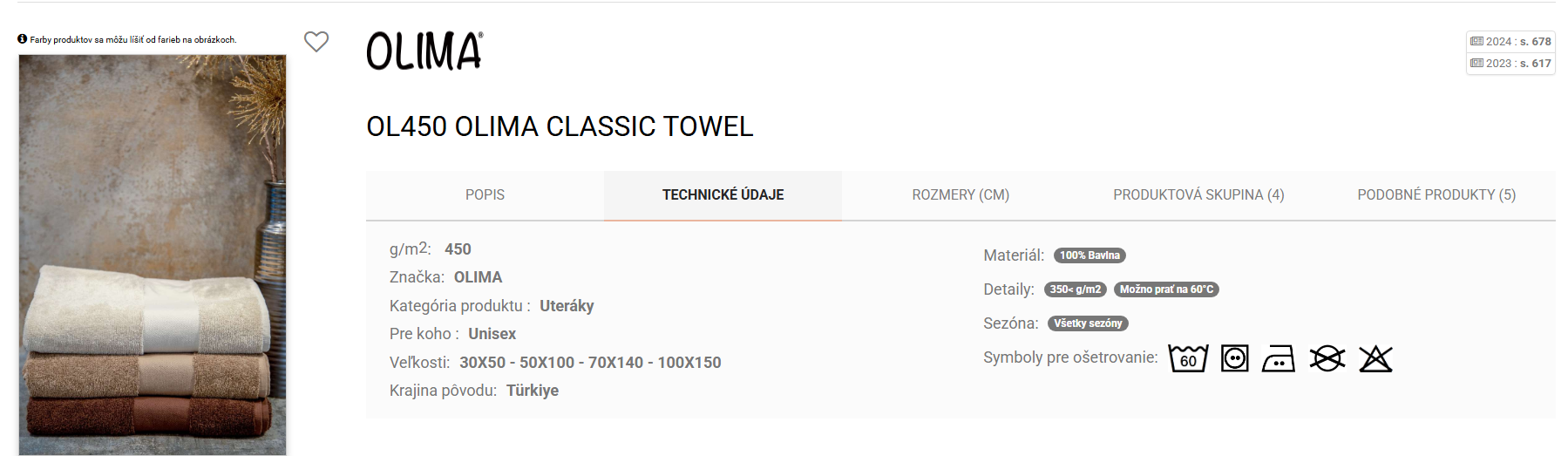1568x456 pixels.
Task: Click the OLIMA brand logo
Action: [x=424, y=51]
